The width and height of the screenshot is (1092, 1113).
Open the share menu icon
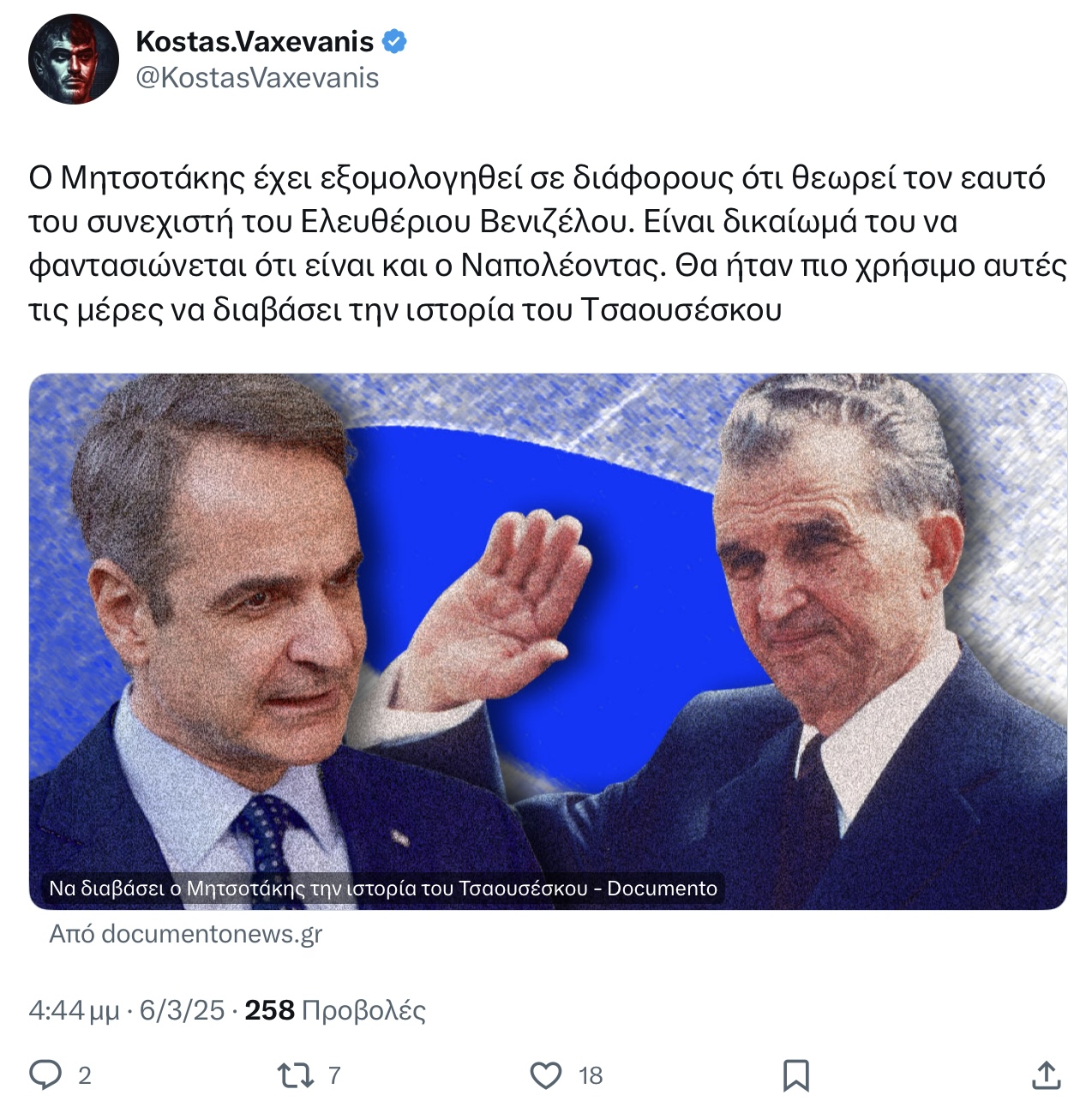pos(1047,1074)
